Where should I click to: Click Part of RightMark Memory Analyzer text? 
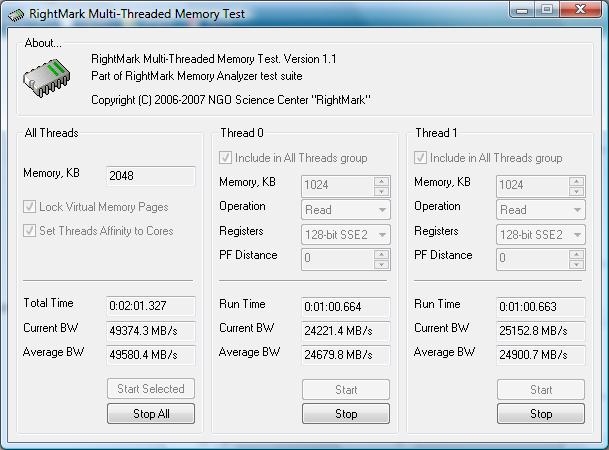coord(197,76)
